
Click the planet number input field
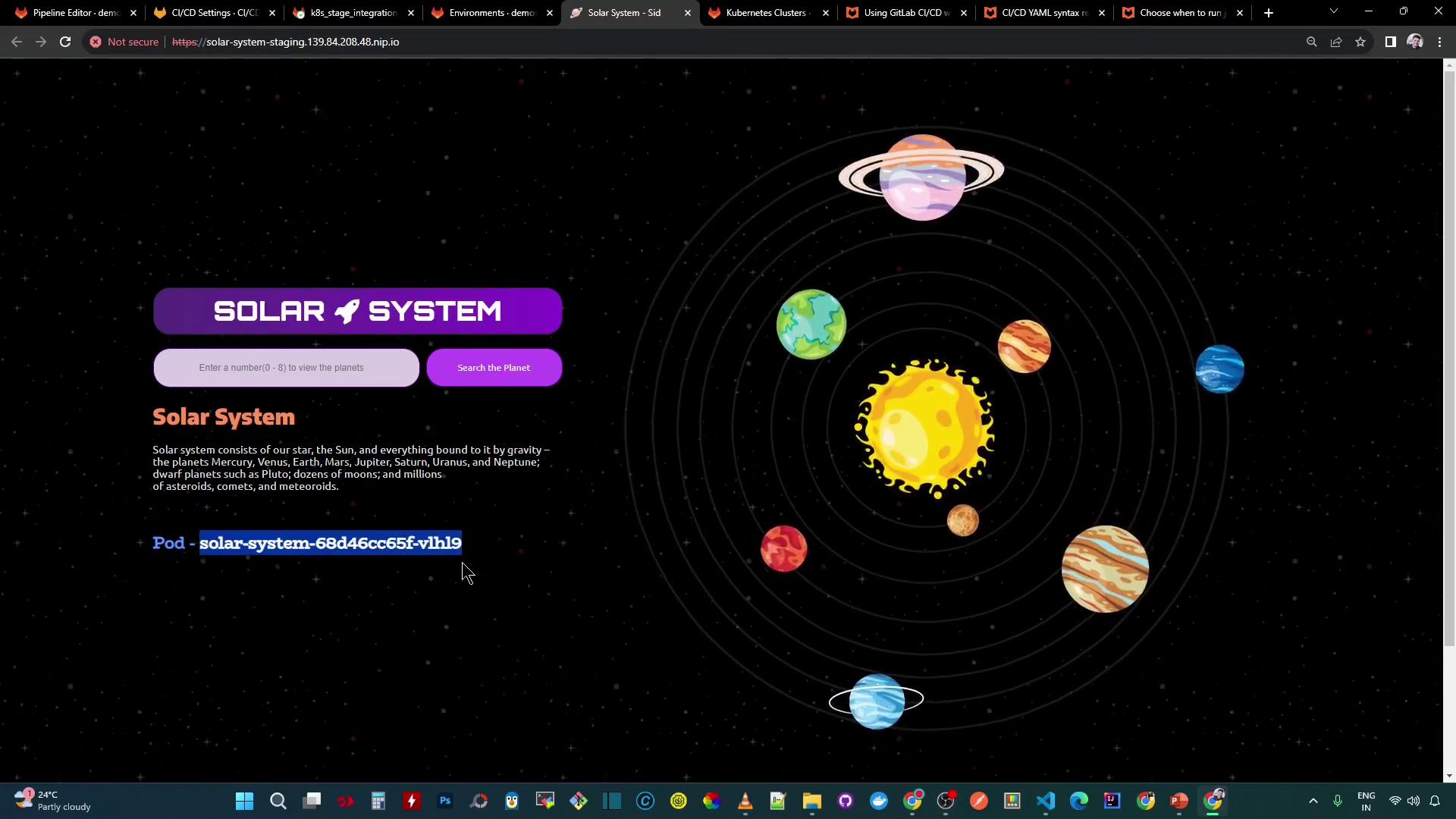[286, 368]
